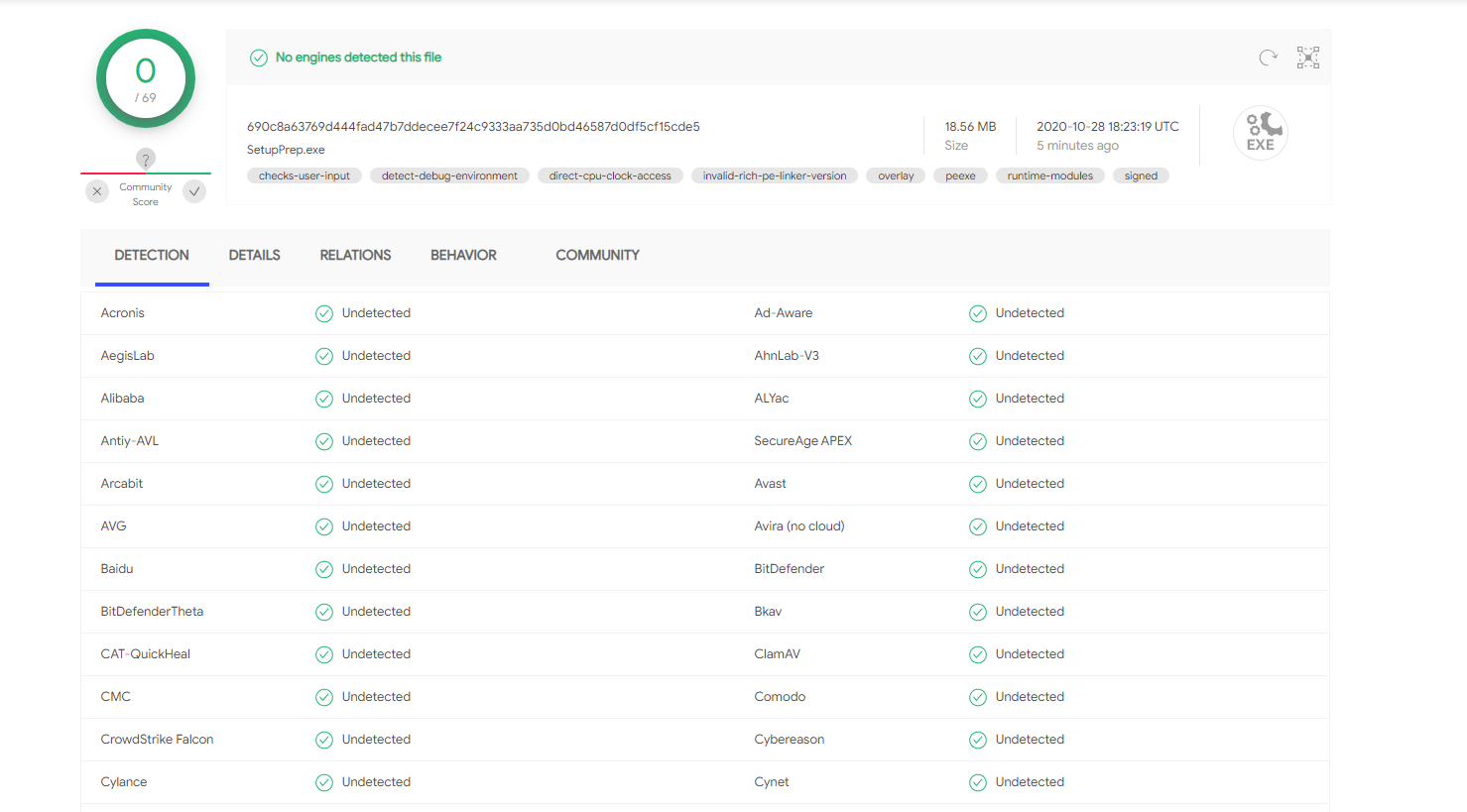Click the '5 minutes ago' text
This screenshot has height=812, width=1467.
(x=1077, y=146)
